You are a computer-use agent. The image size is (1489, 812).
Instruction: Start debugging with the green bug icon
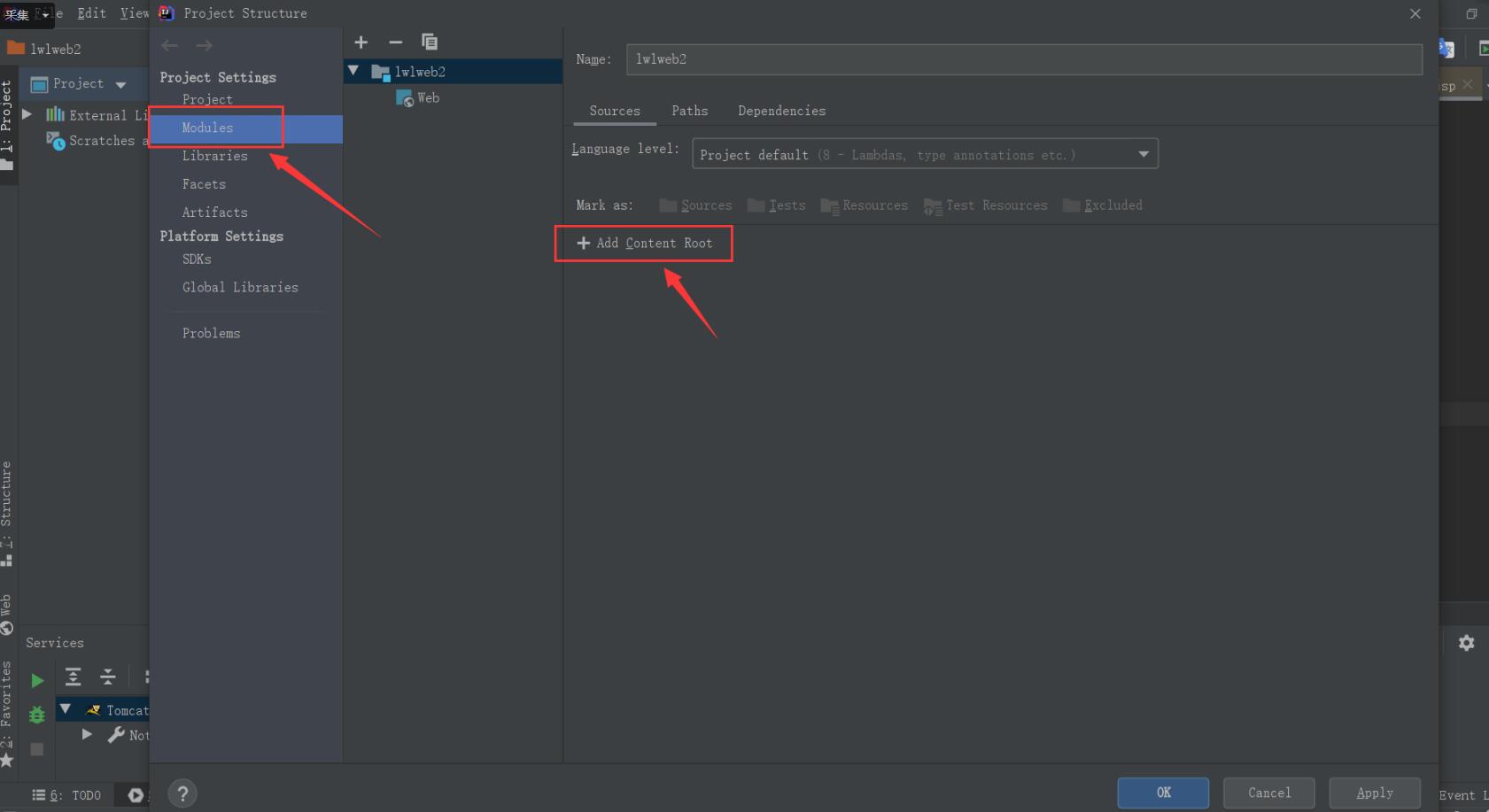click(37, 715)
